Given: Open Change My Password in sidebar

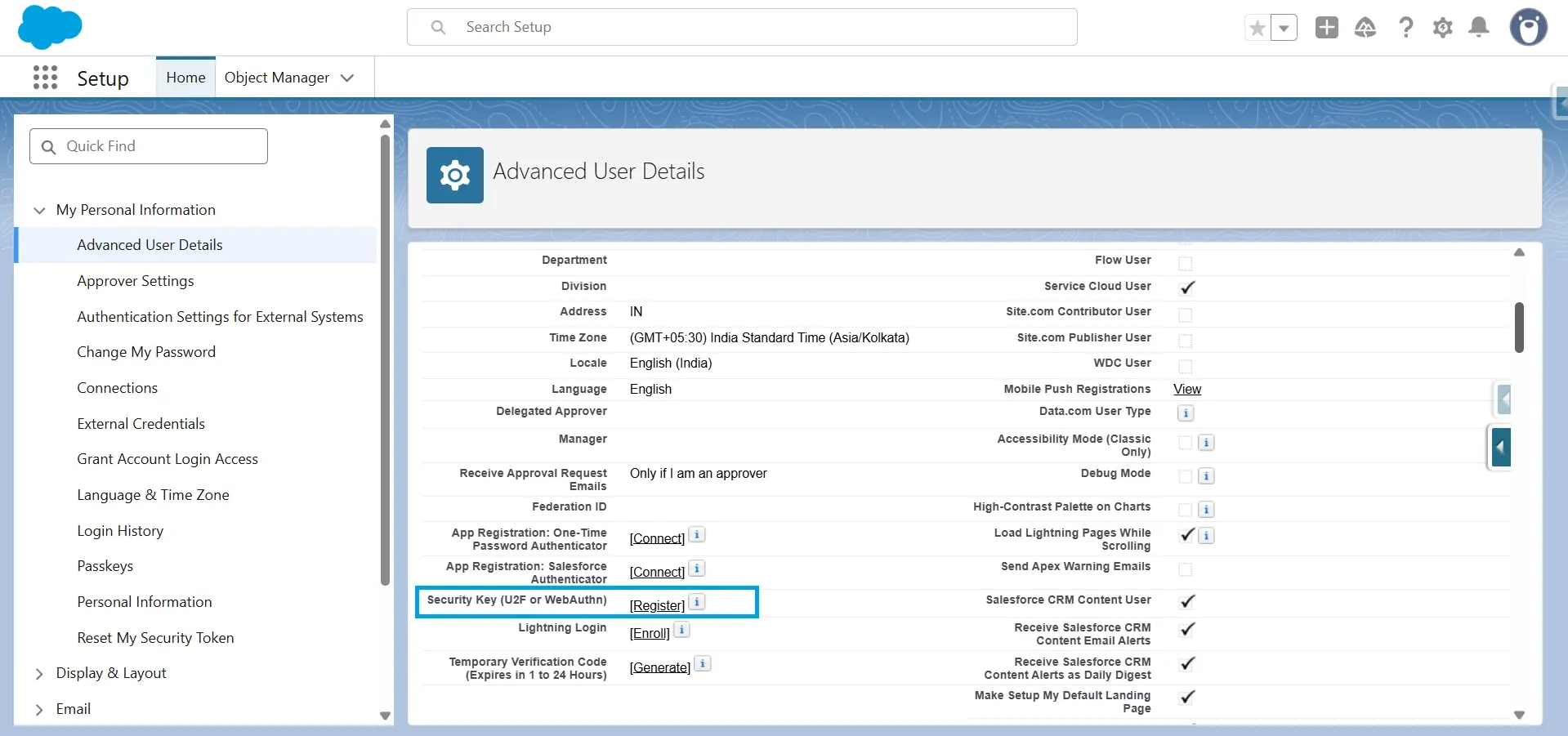Looking at the screenshot, I should pos(146,352).
